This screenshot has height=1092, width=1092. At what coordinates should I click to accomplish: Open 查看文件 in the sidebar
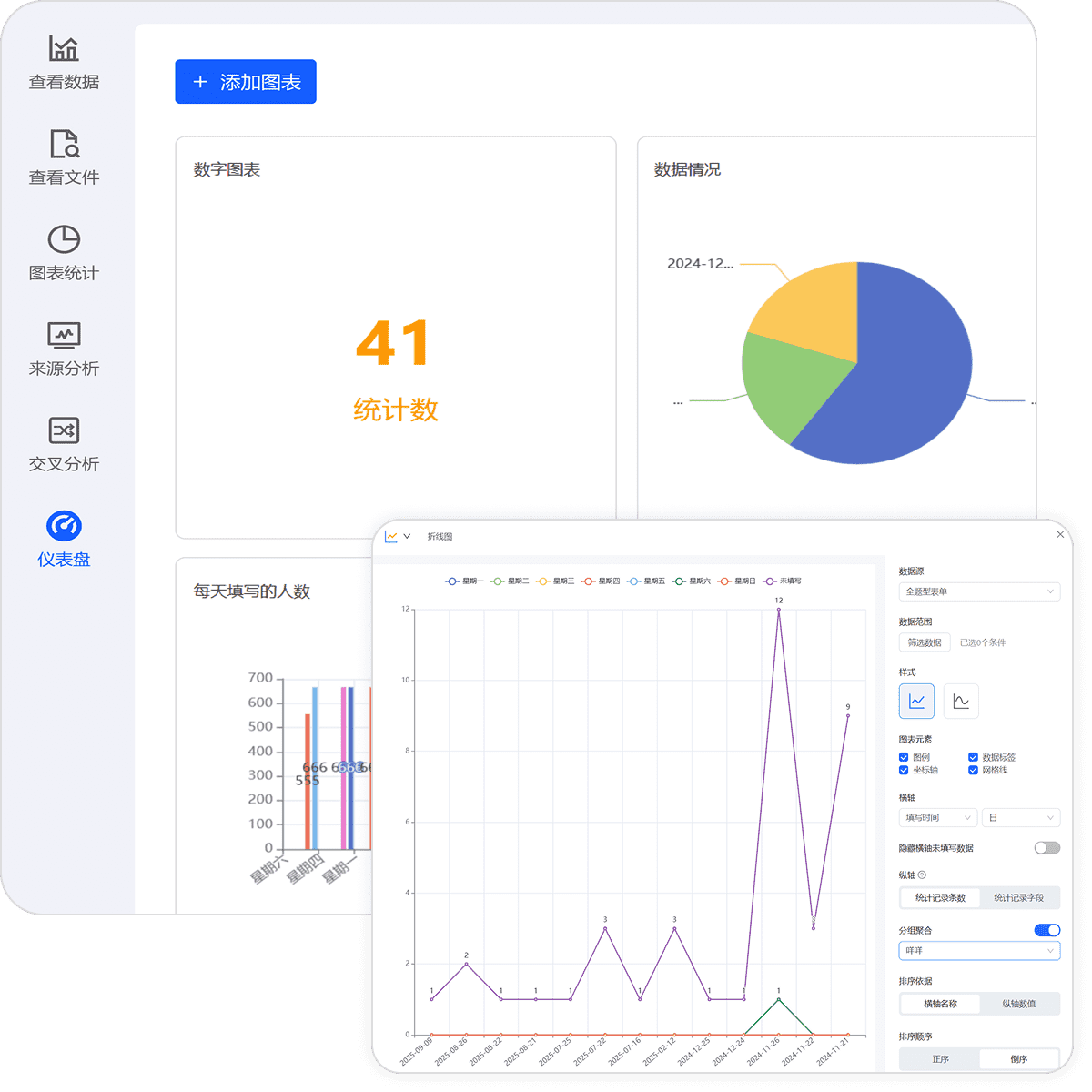[x=64, y=157]
